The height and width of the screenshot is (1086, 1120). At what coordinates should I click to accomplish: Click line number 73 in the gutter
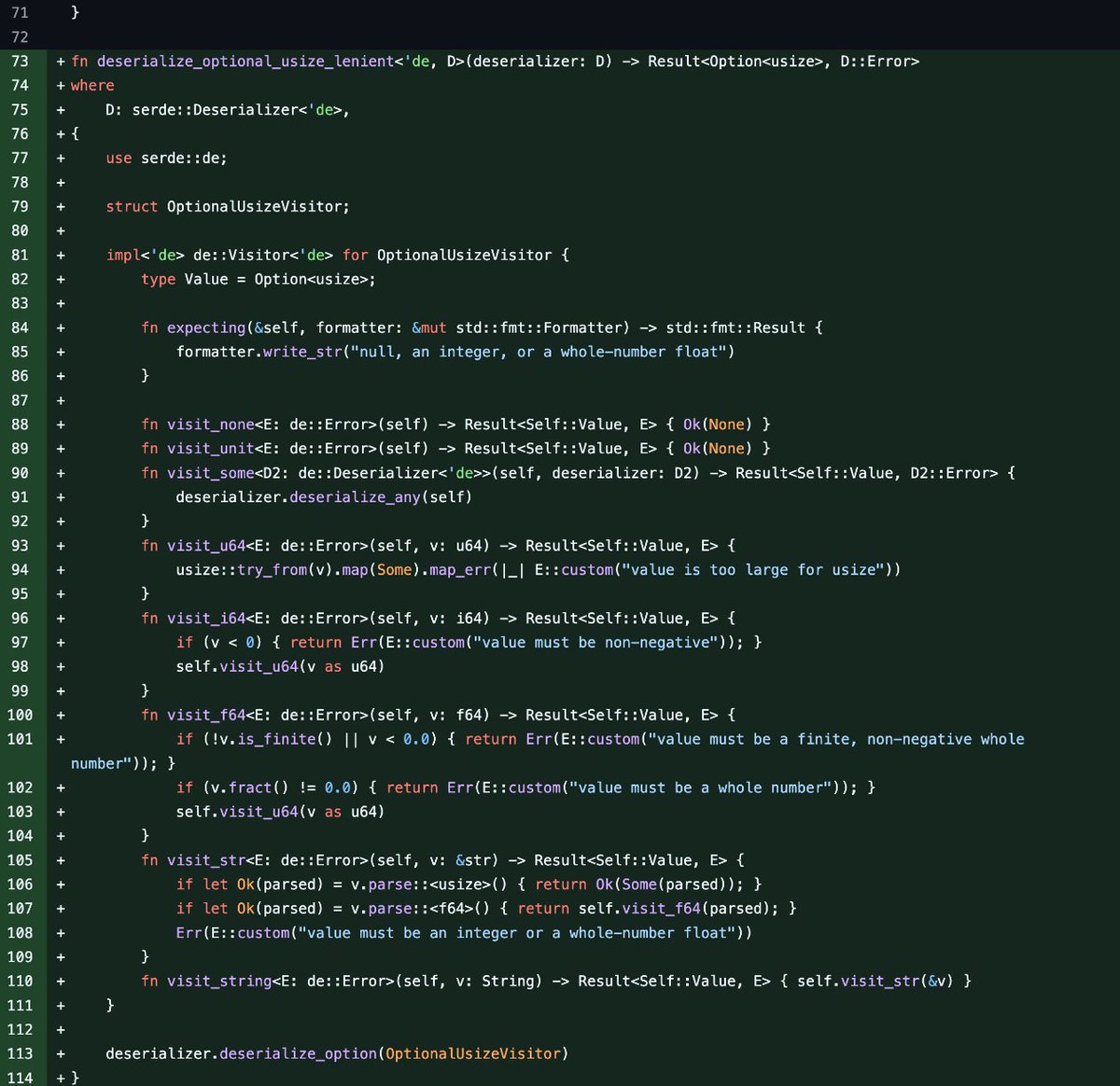[x=20, y=62]
